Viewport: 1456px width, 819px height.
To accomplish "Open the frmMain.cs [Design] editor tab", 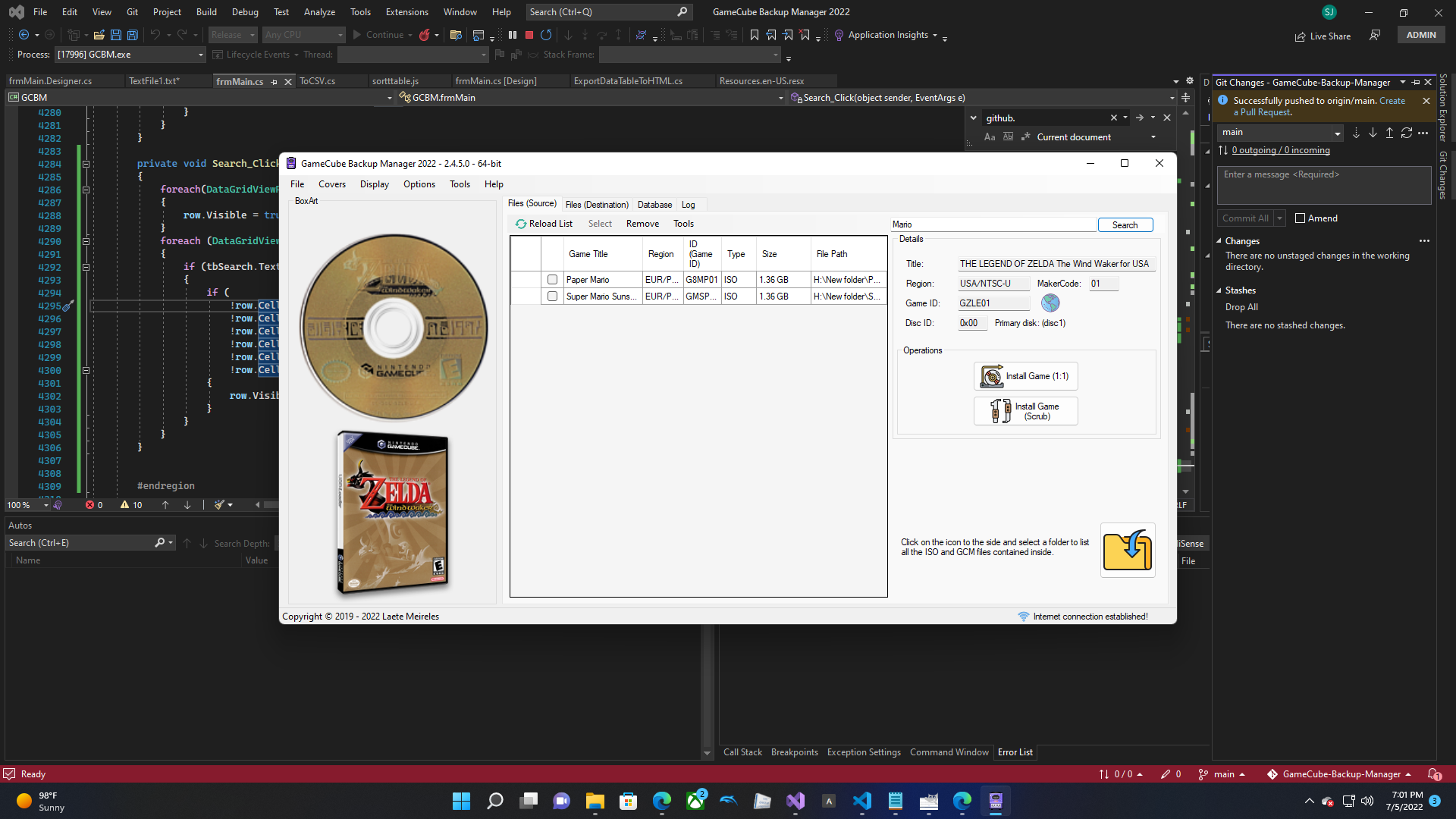I will pyautogui.click(x=496, y=81).
